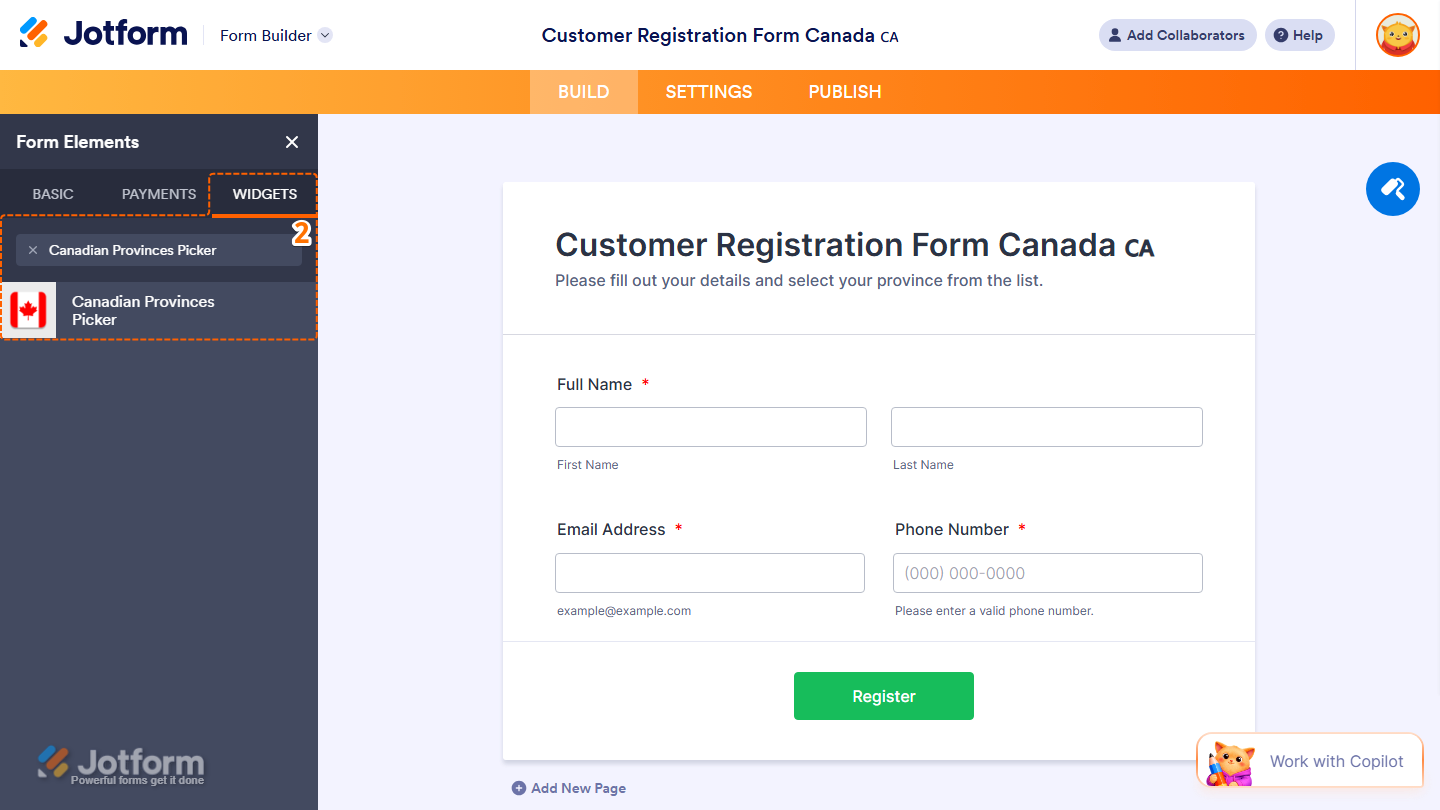
Task: Open the PUBLISH tab
Action: [x=844, y=91]
